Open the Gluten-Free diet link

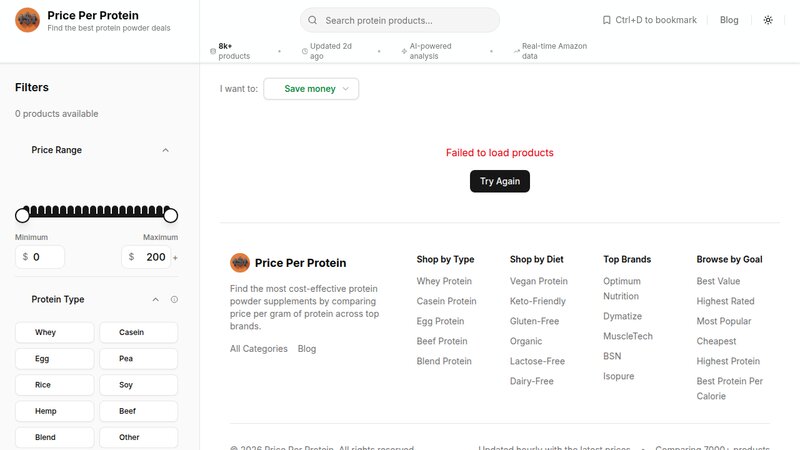534,321
